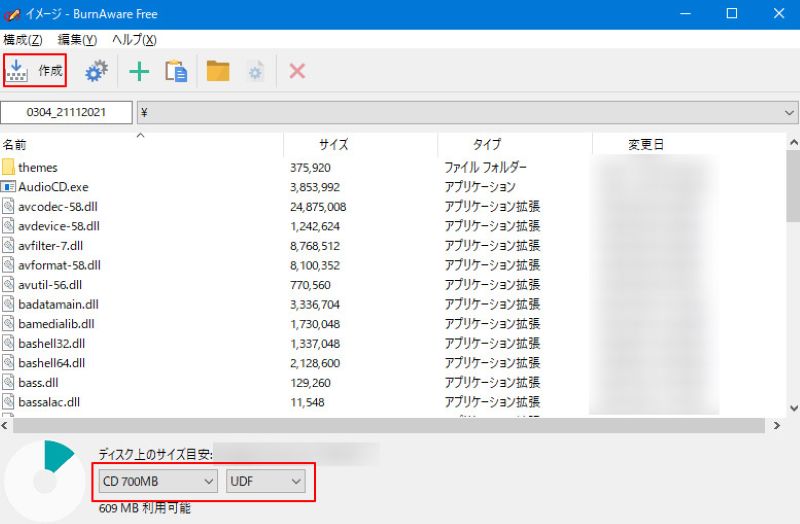The width and height of the screenshot is (800, 524).
Task: Click the vertical scrollbar up arrow
Action: click(793, 142)
